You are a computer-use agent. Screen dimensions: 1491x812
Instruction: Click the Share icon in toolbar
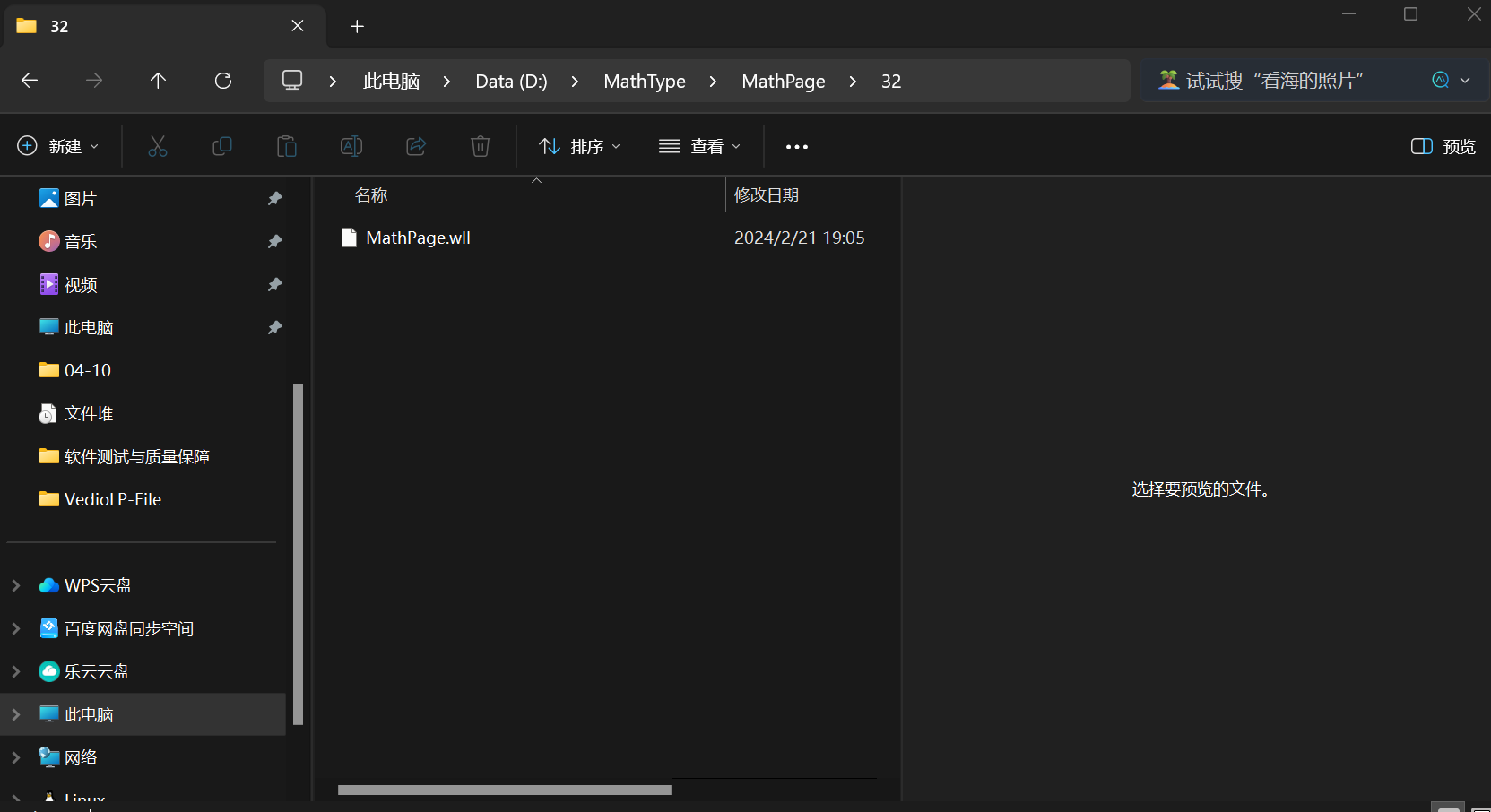[416, 146]
